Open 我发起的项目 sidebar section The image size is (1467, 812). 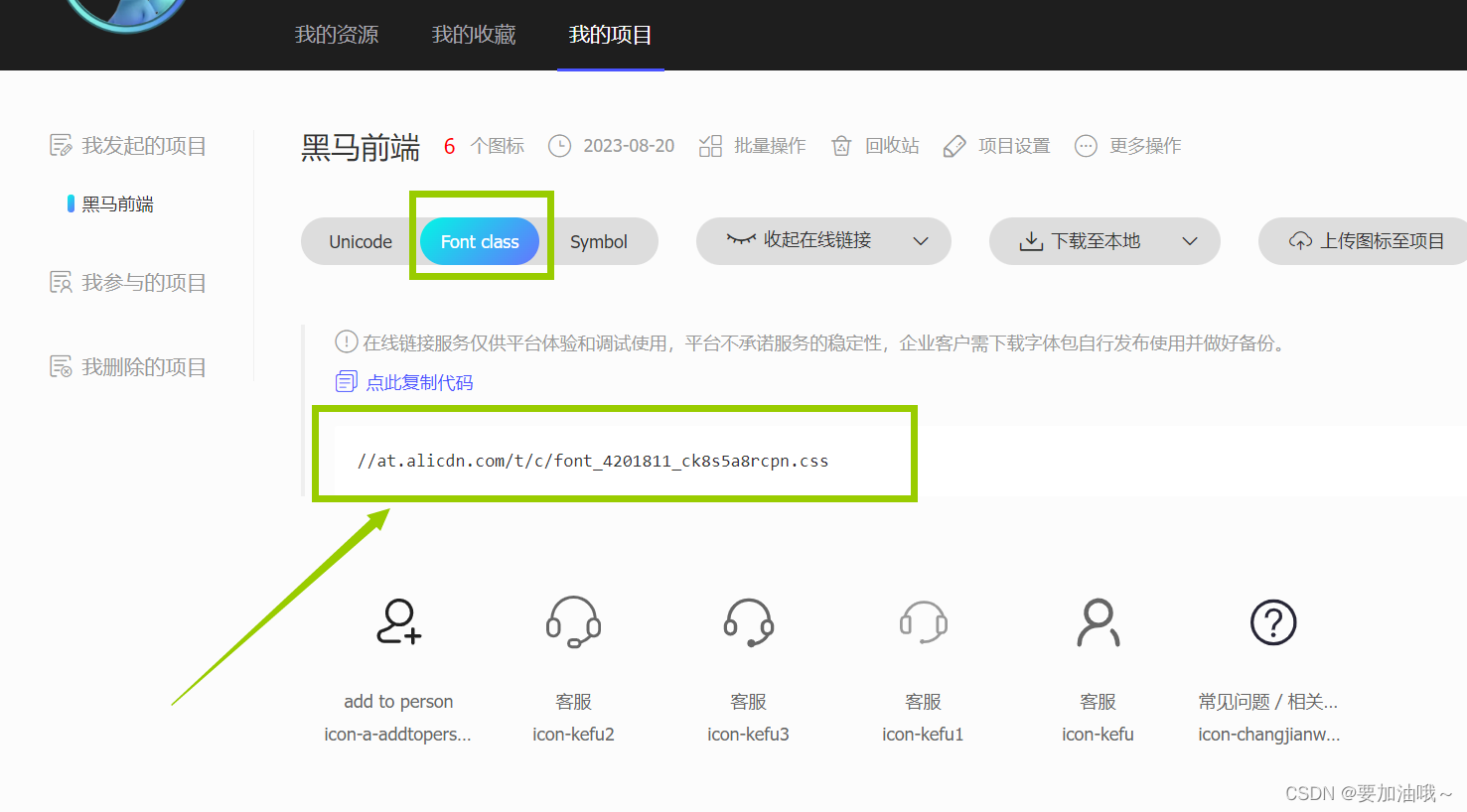(x=144, y=146)
